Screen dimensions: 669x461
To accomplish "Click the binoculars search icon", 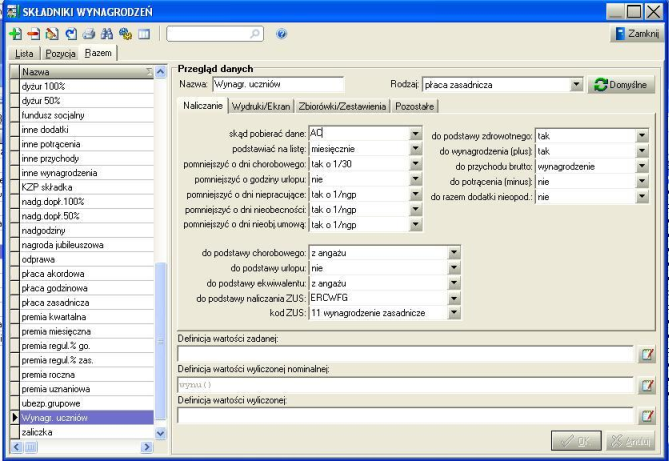I will [x=107, y=34].
